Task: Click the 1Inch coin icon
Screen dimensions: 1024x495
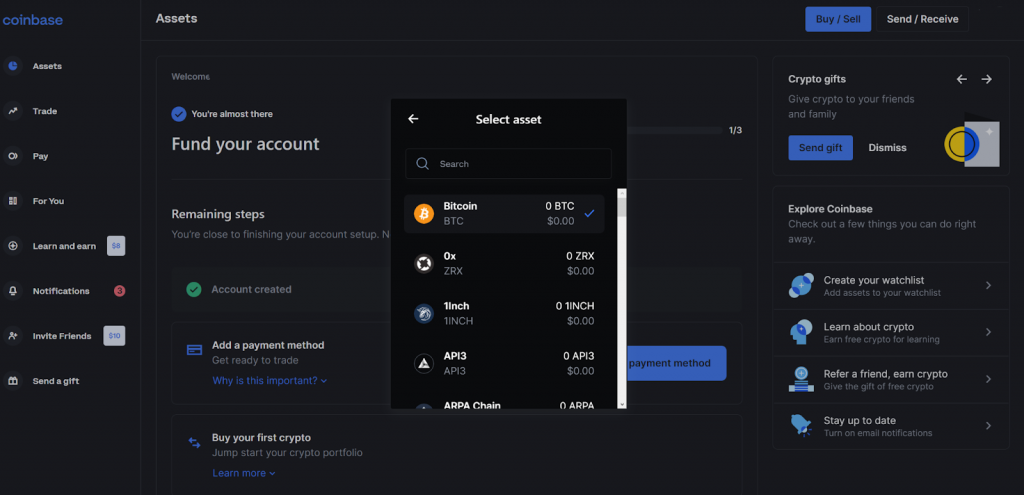Action: [x=424, y=313]
